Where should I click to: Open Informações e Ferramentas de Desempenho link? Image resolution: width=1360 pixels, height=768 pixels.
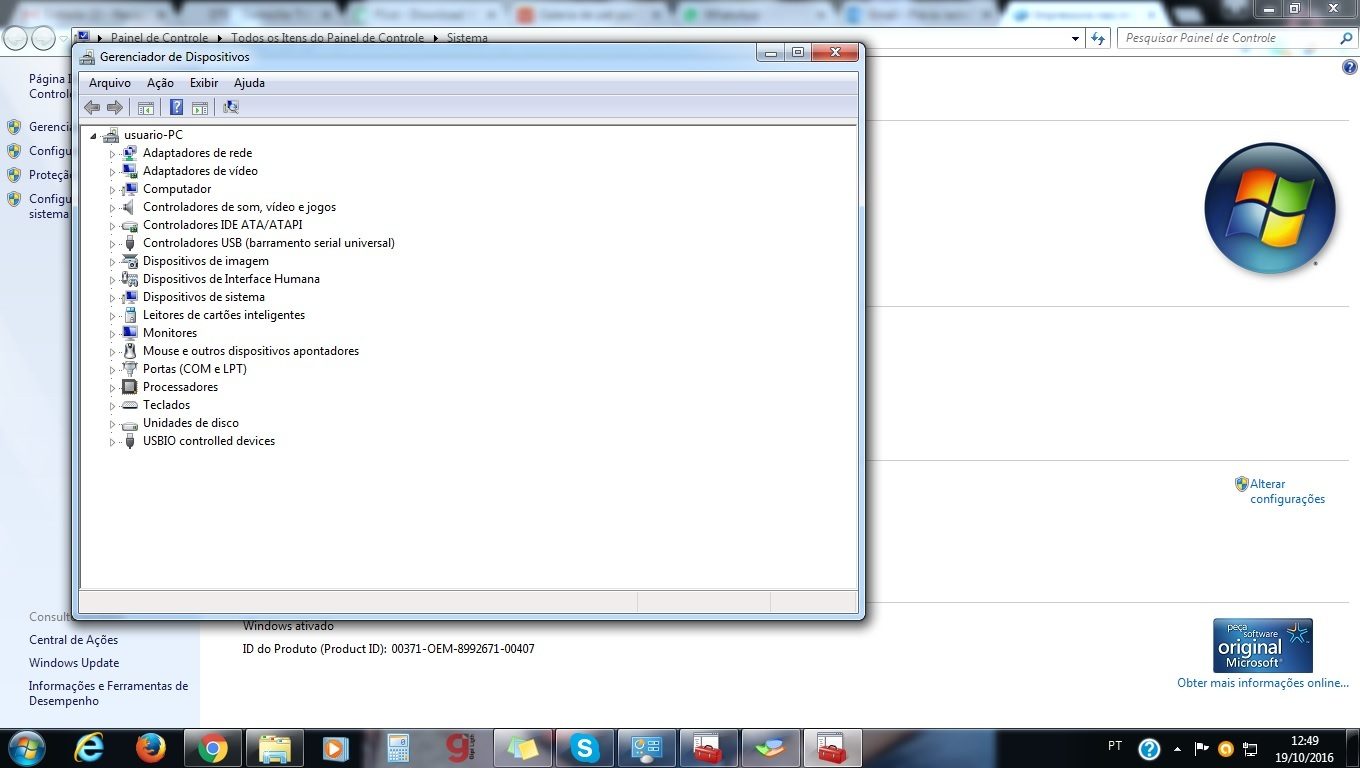[x=108, y=693]
